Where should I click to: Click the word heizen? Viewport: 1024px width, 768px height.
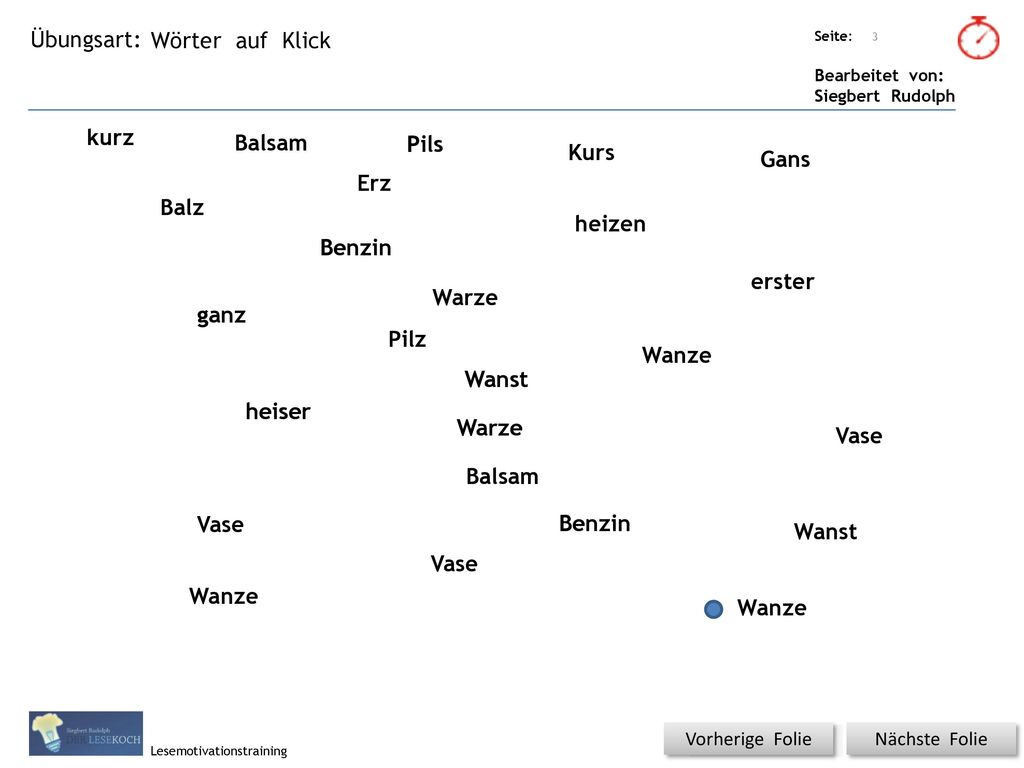610,223
